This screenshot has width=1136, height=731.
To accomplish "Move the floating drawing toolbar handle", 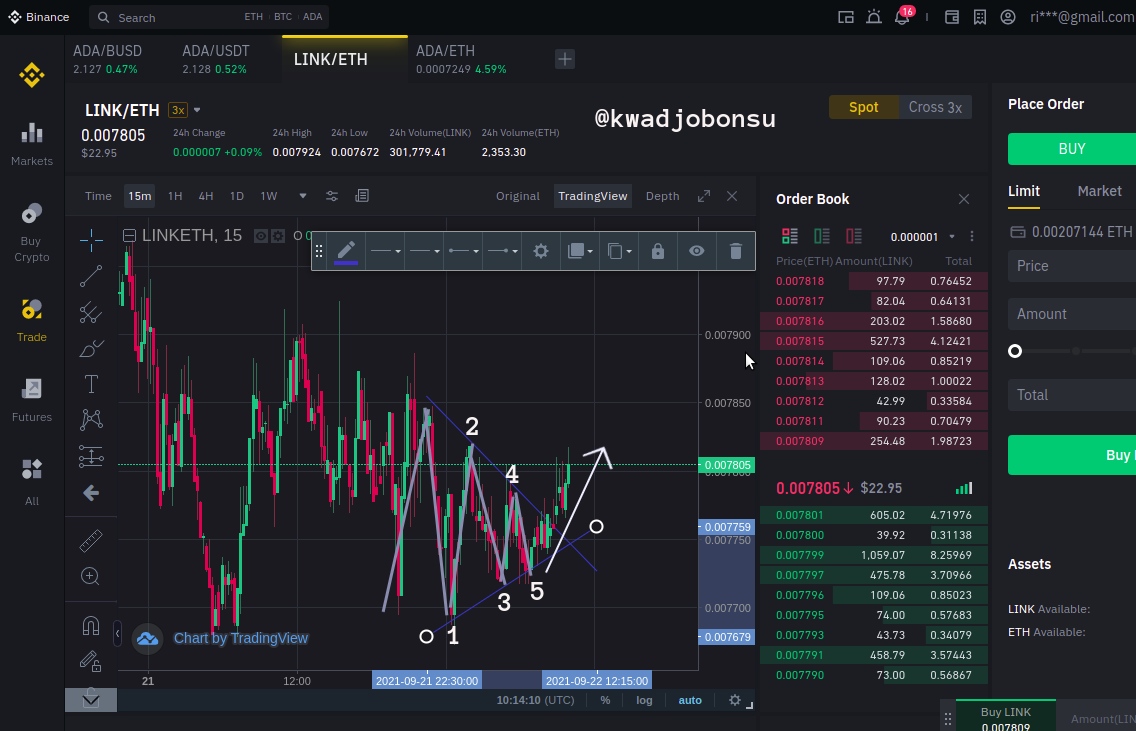I will 319,251.
